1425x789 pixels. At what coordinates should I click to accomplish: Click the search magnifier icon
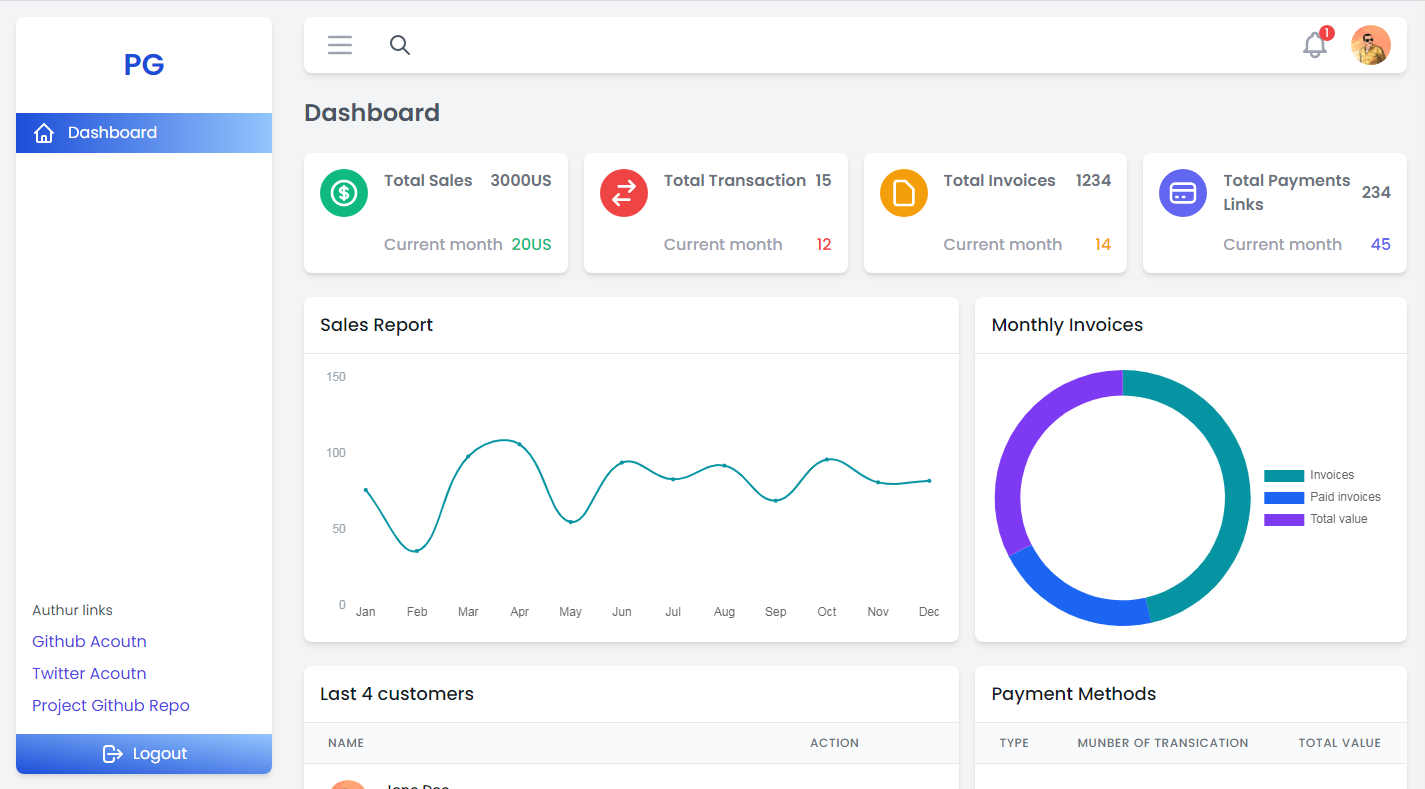click(399, 45)
